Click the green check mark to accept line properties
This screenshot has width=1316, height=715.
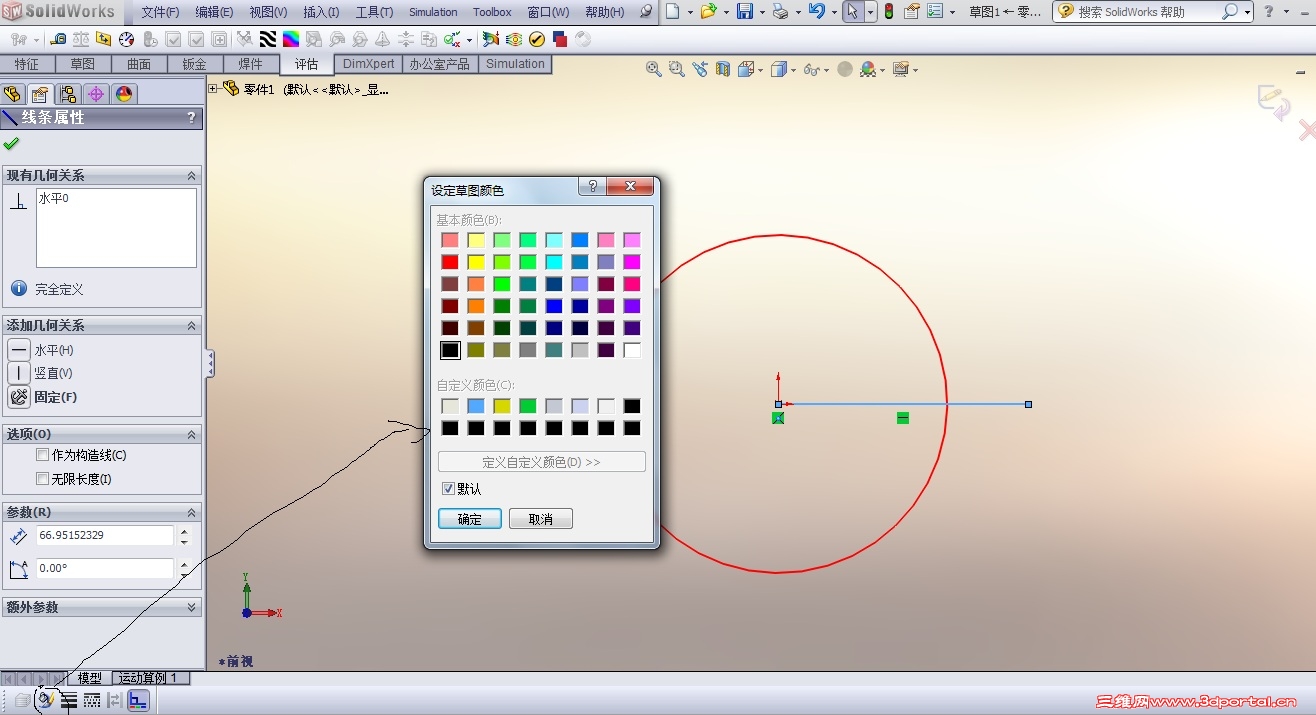12,144
